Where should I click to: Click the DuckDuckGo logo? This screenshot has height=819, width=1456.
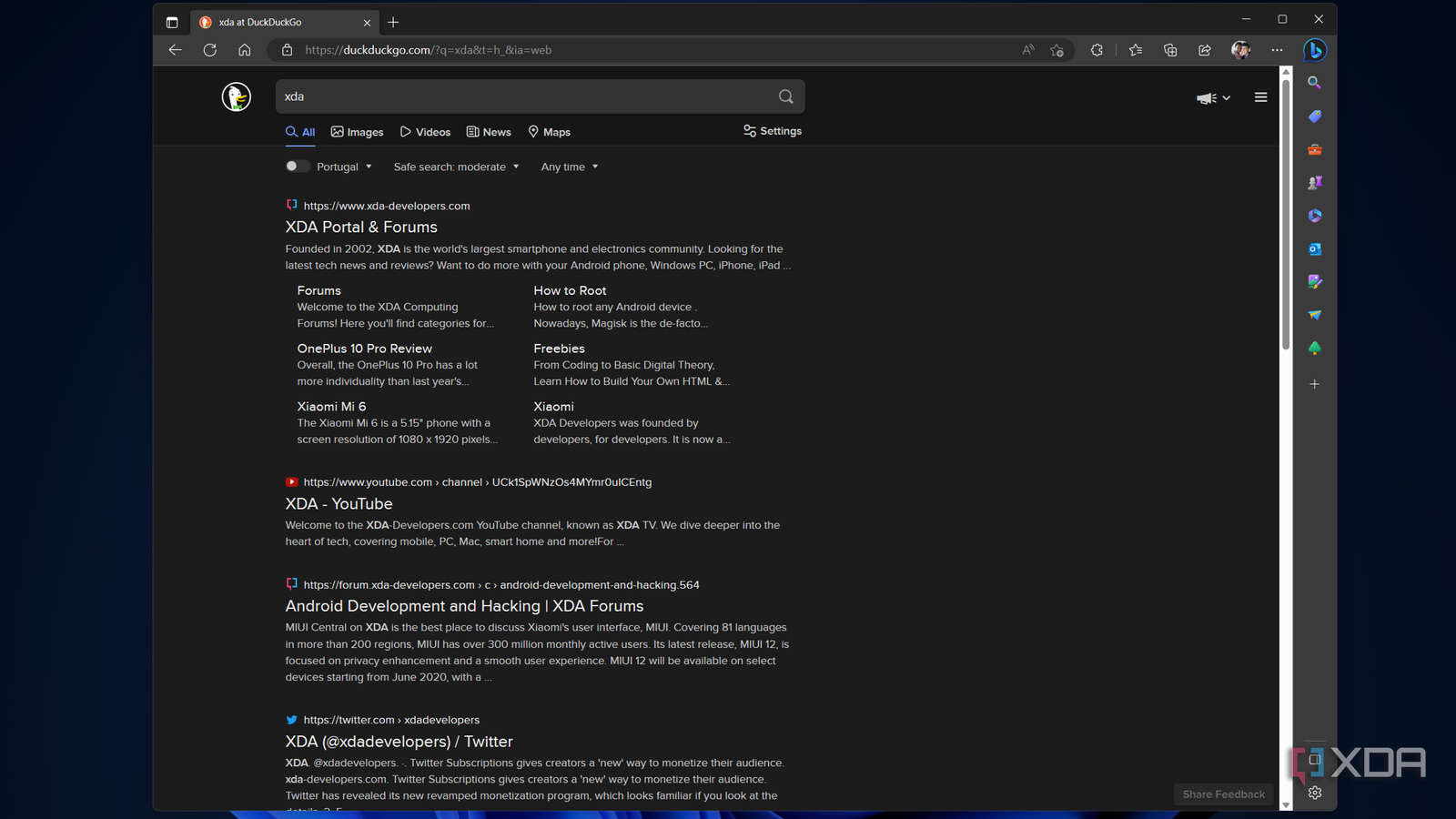(x=237, y=96)
